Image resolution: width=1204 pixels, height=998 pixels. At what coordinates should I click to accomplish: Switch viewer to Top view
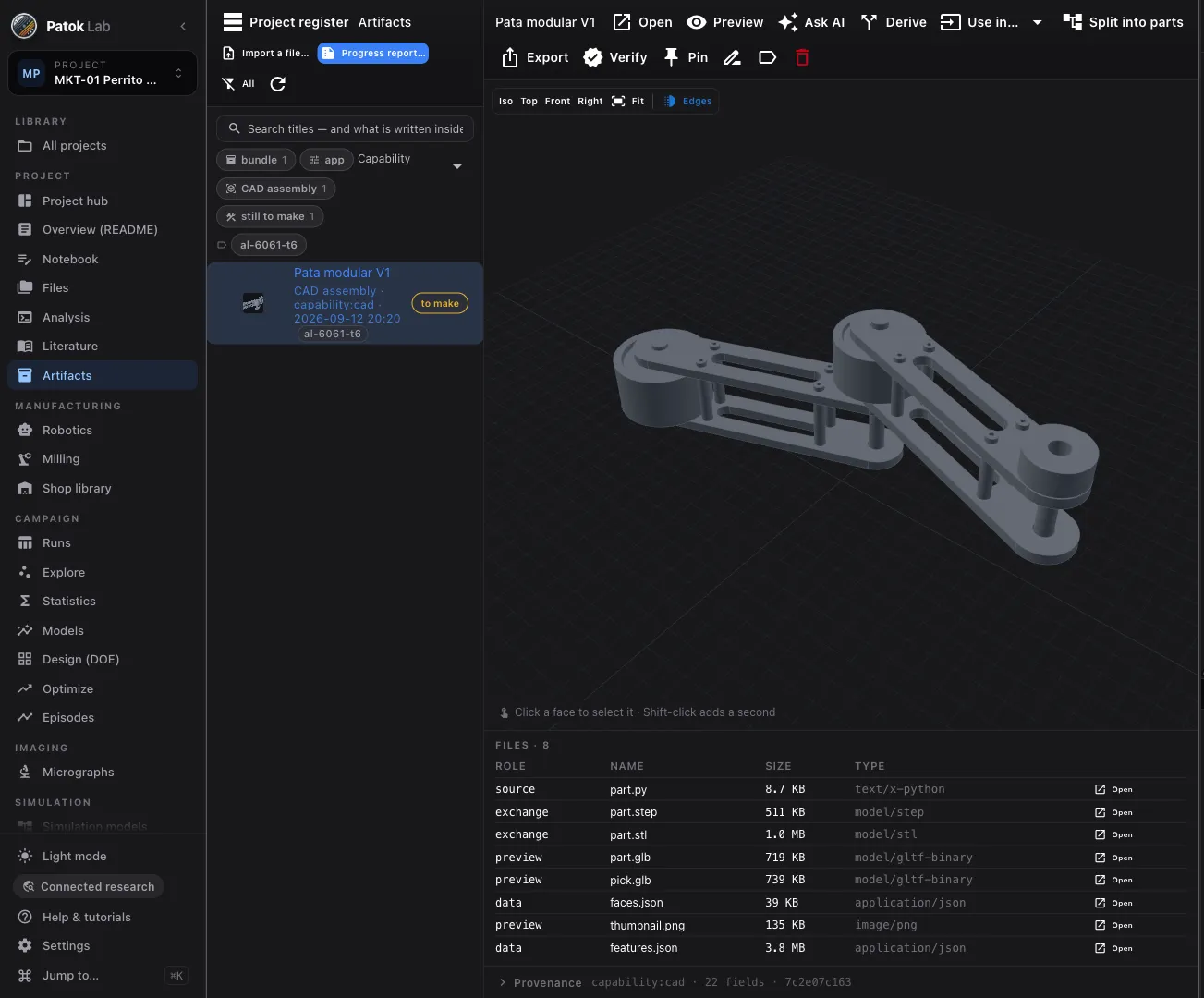(529, 102)
